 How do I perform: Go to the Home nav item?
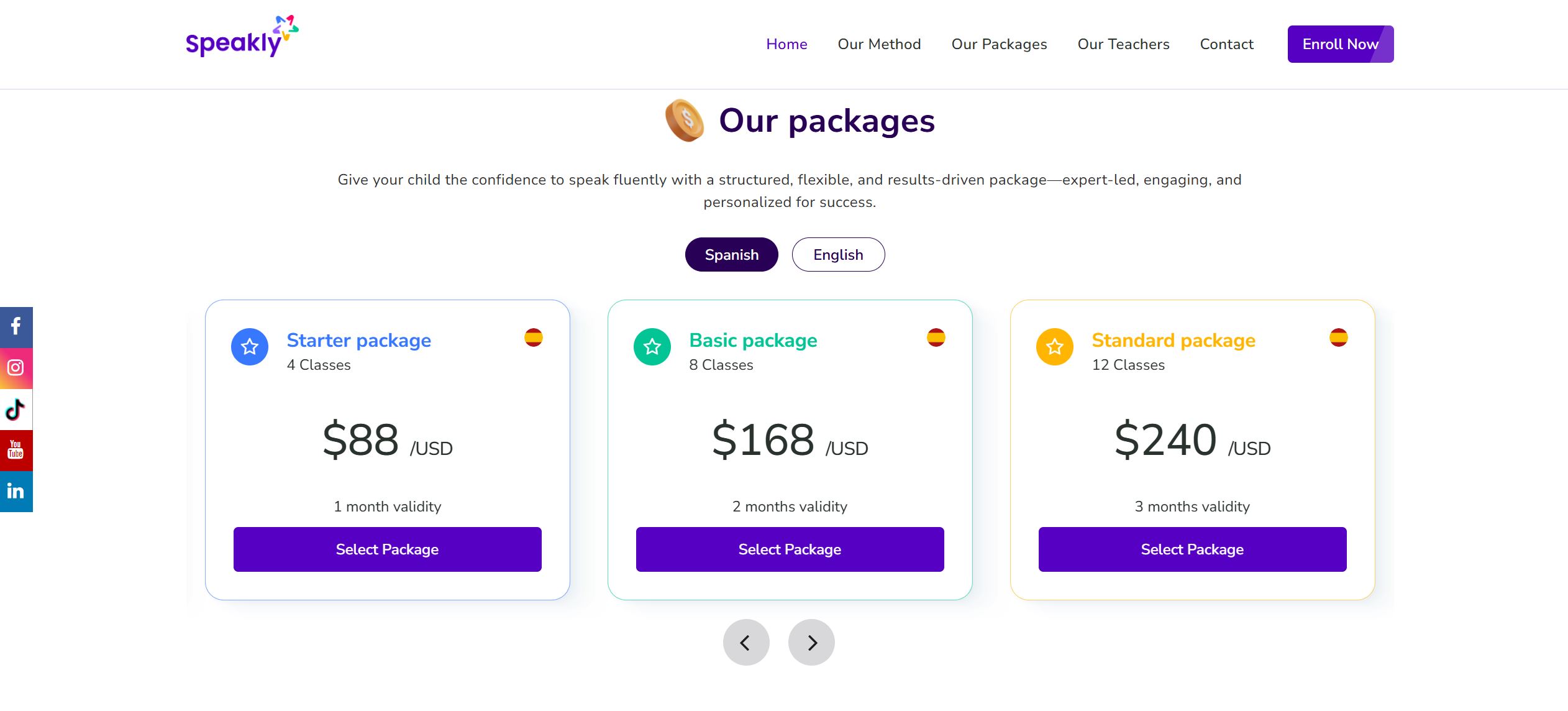pyautogui.click(x=786, y=44)
